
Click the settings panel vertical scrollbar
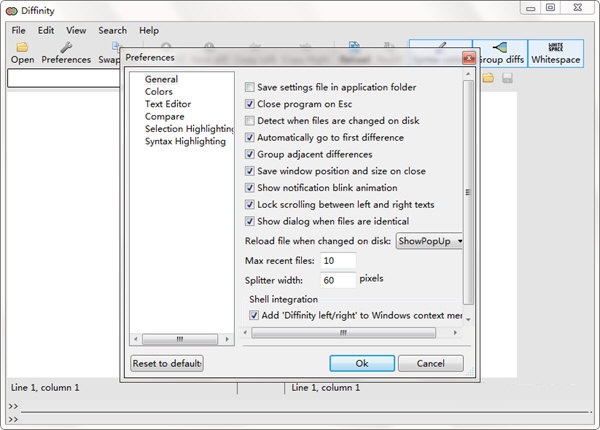click(468, 190)
